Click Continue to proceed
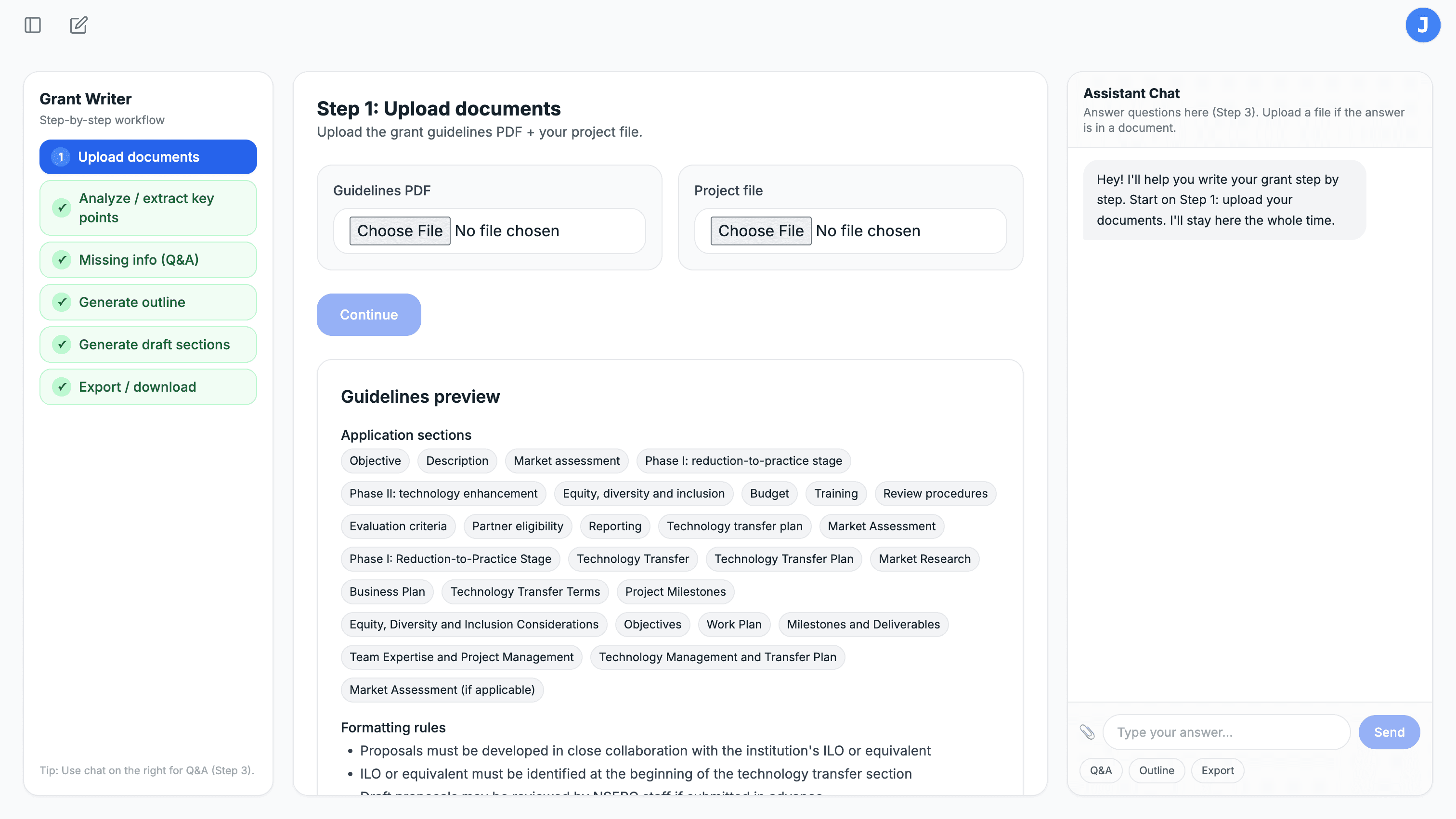Screen dimensions: 1456x819 click(x=368, y=315)
